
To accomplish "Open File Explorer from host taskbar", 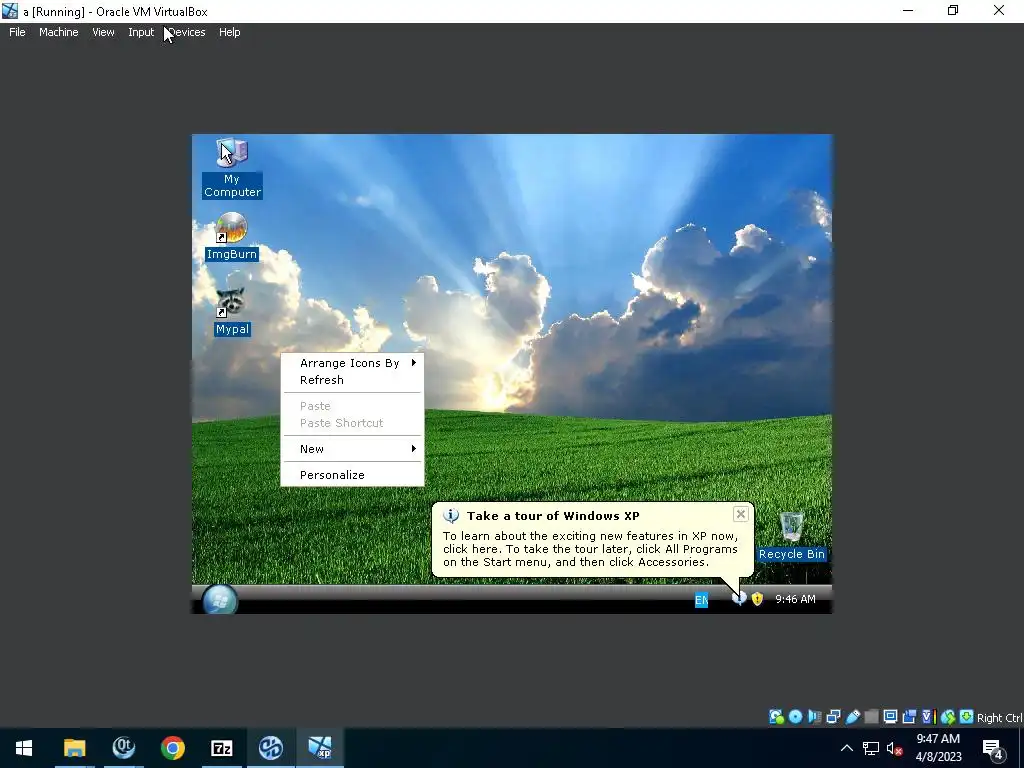I will click(74, 748).
